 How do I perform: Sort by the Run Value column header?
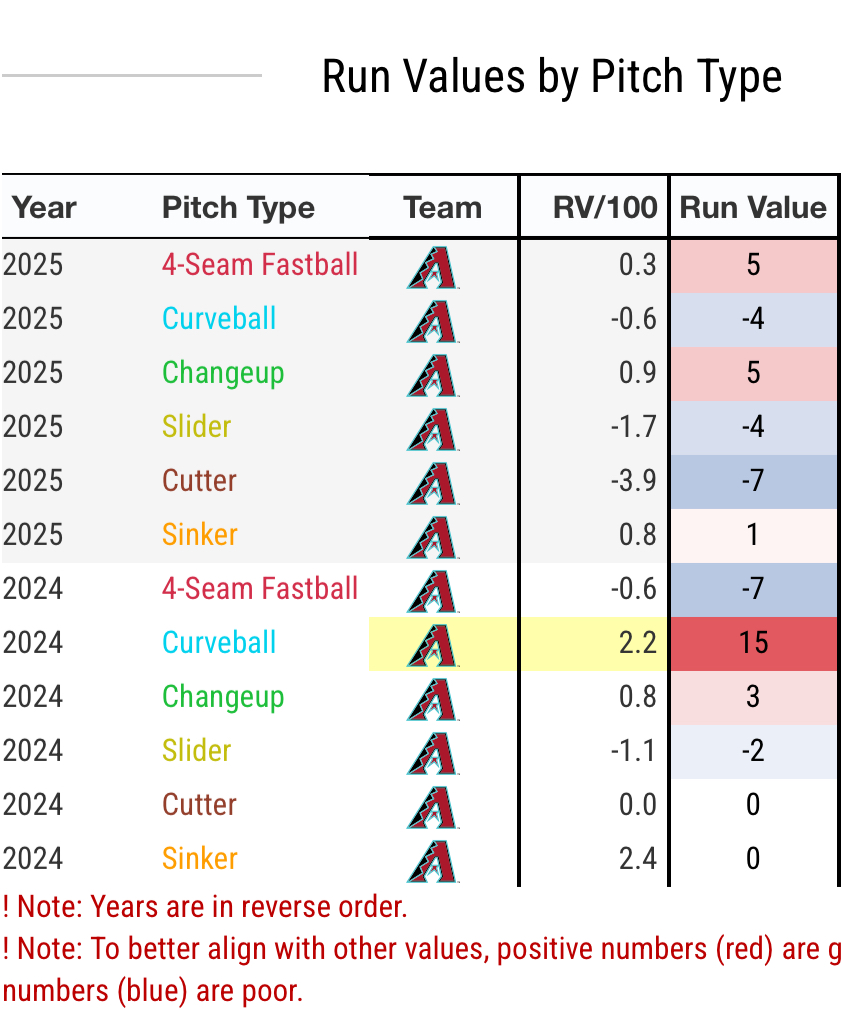(753, 208)
